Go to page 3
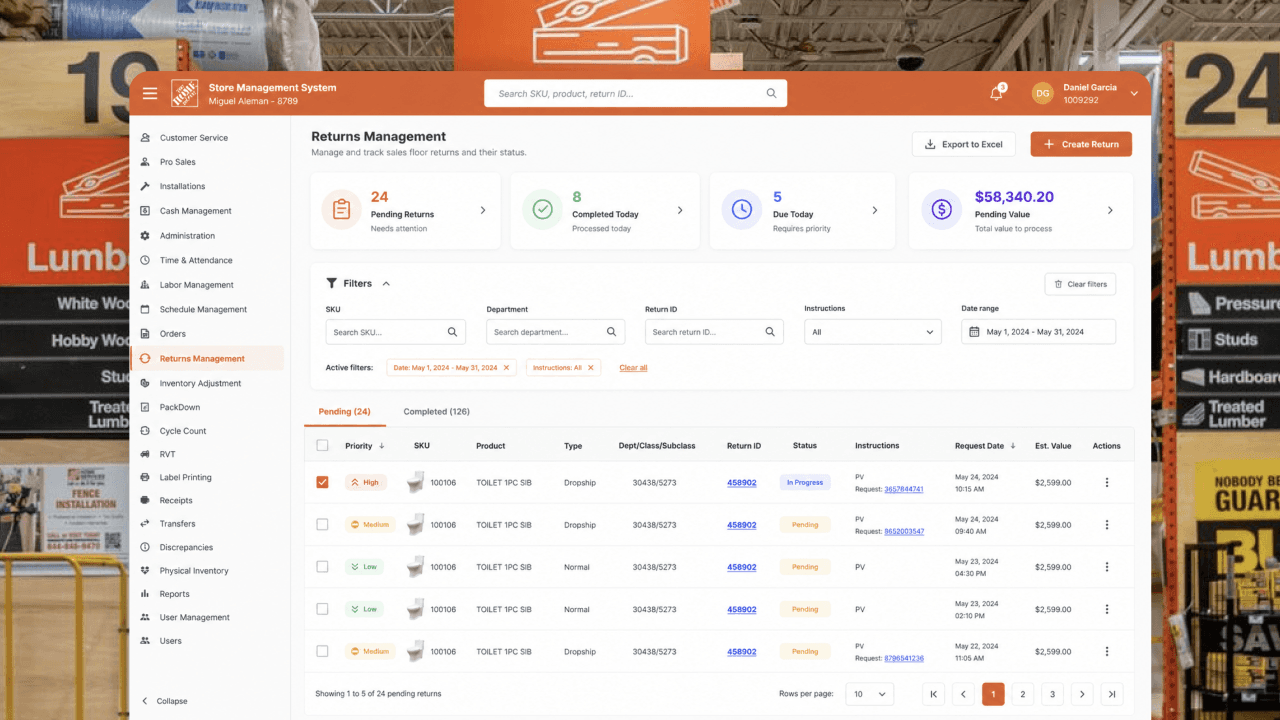The height and width of the screenshot is (720, 1280). [1052, 694]
